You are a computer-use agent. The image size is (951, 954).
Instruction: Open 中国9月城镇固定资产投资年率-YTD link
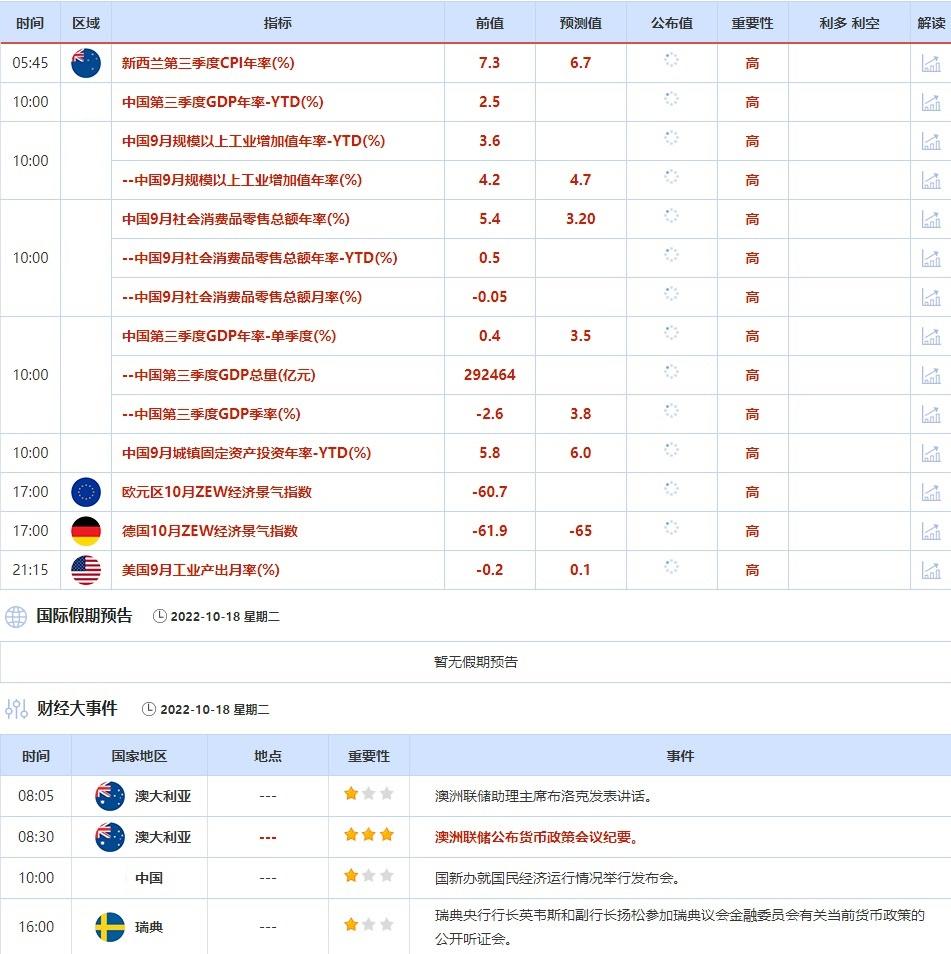click(246, 453)
